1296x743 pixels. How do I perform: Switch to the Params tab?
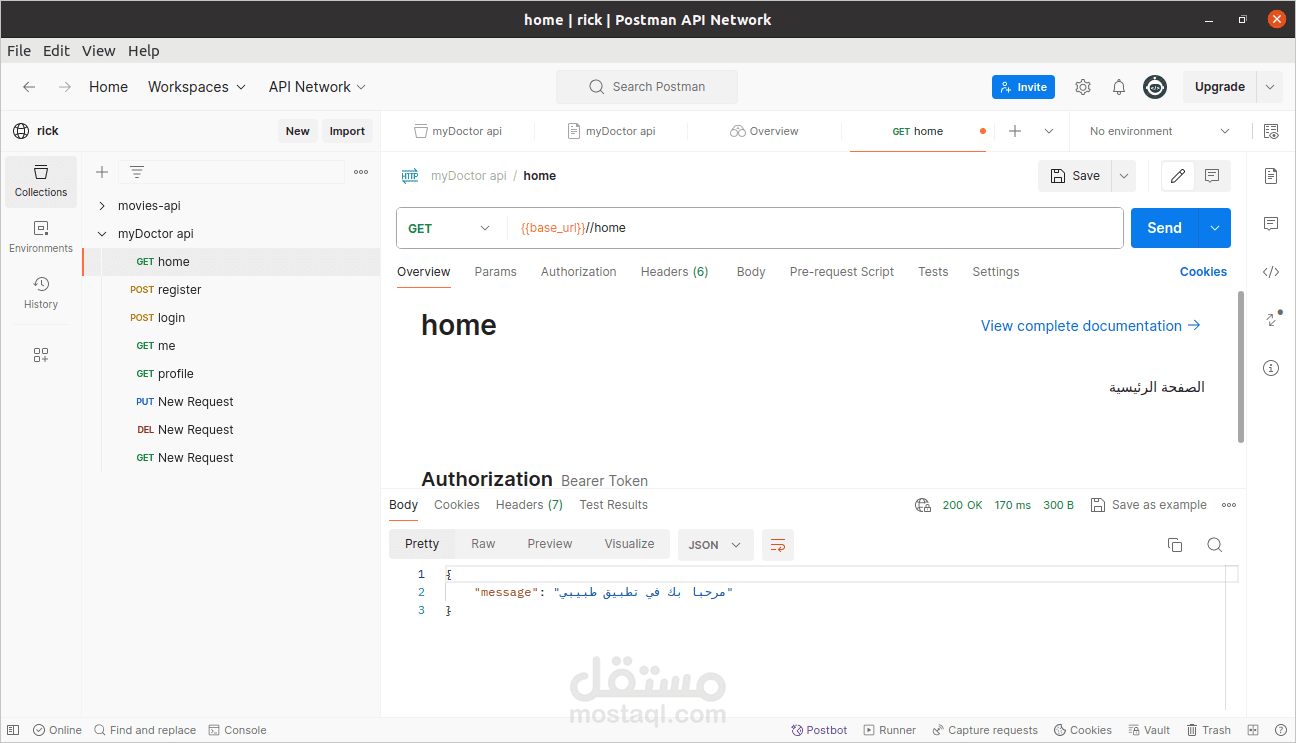tap(496, 272)
